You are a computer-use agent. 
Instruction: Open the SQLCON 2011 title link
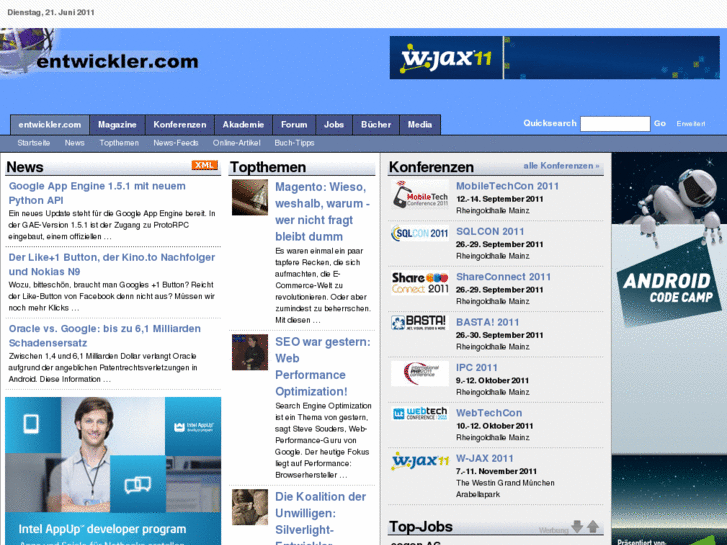click(x=490, y=231)
